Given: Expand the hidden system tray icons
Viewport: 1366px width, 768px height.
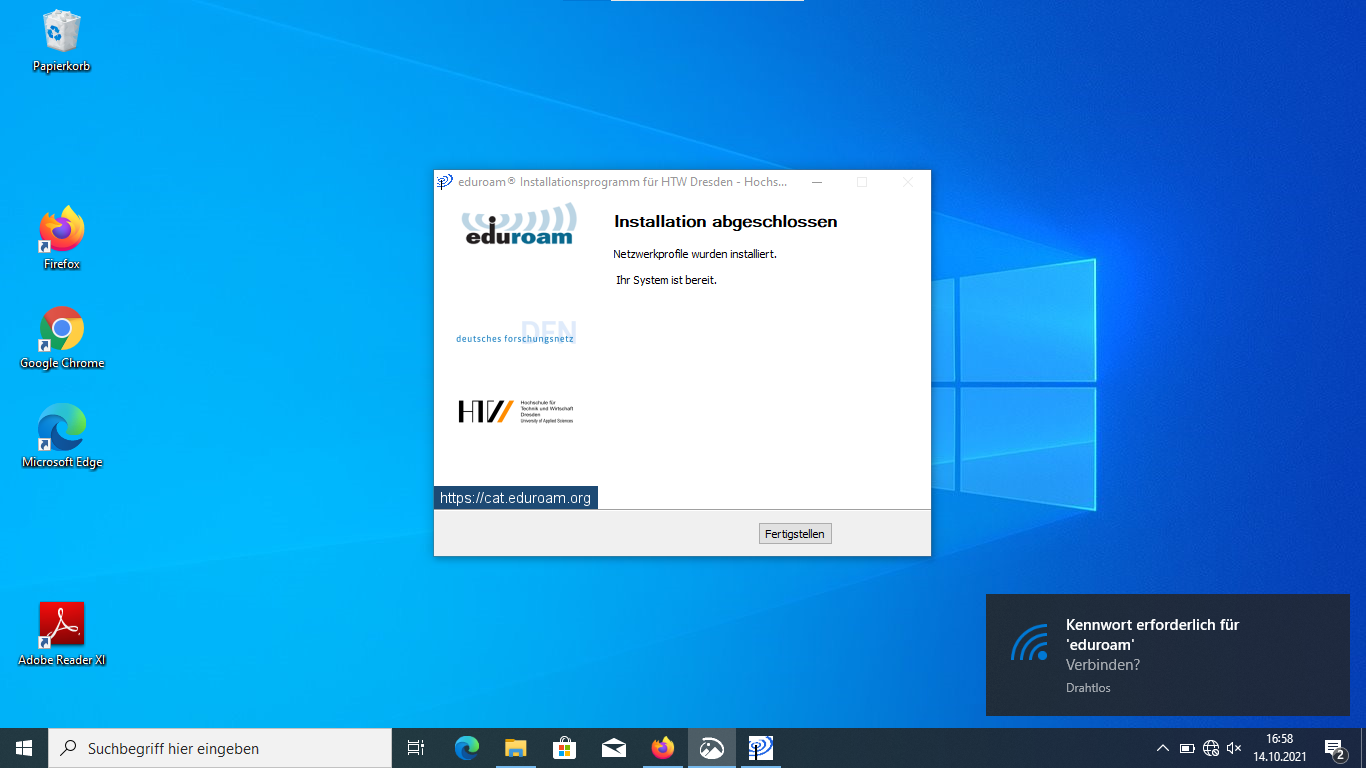Looking at the screenshot, I should coord(1162,748).
